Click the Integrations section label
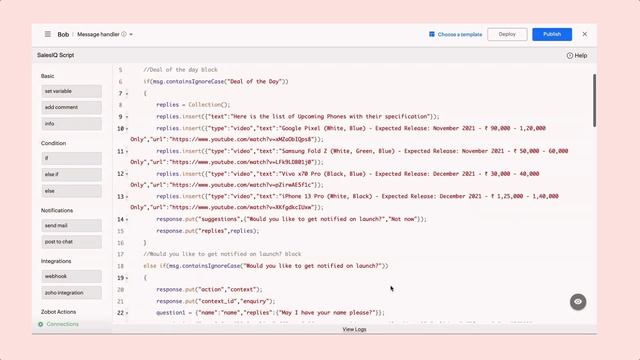 [x=56, y=261]
